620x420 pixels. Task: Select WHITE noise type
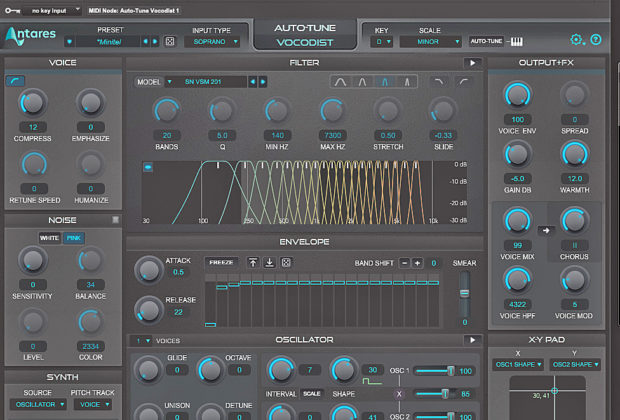click(x=49, y=238)
